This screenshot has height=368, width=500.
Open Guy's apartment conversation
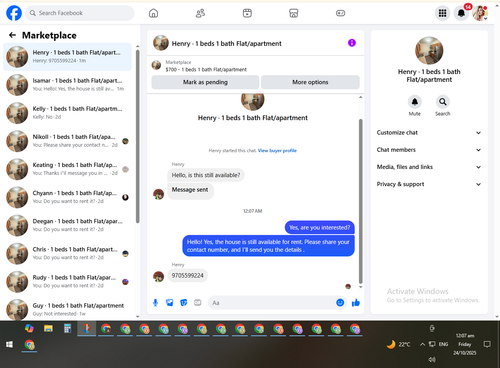pos(68,309)
